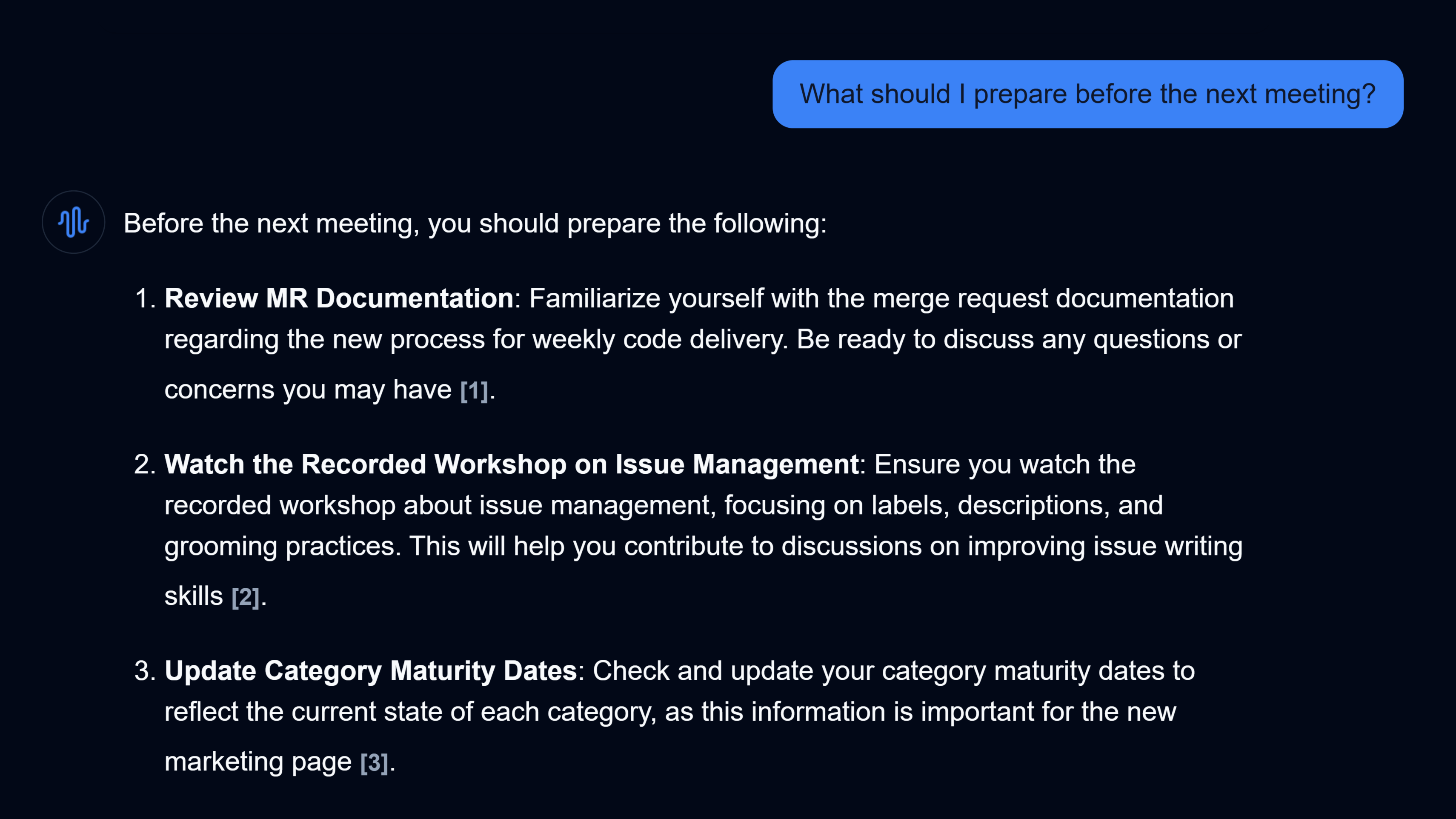The width and height of the screenshot is (1456, 819).
Task: Click the assistant waveform avatar icon
Action: coord(73,222)
